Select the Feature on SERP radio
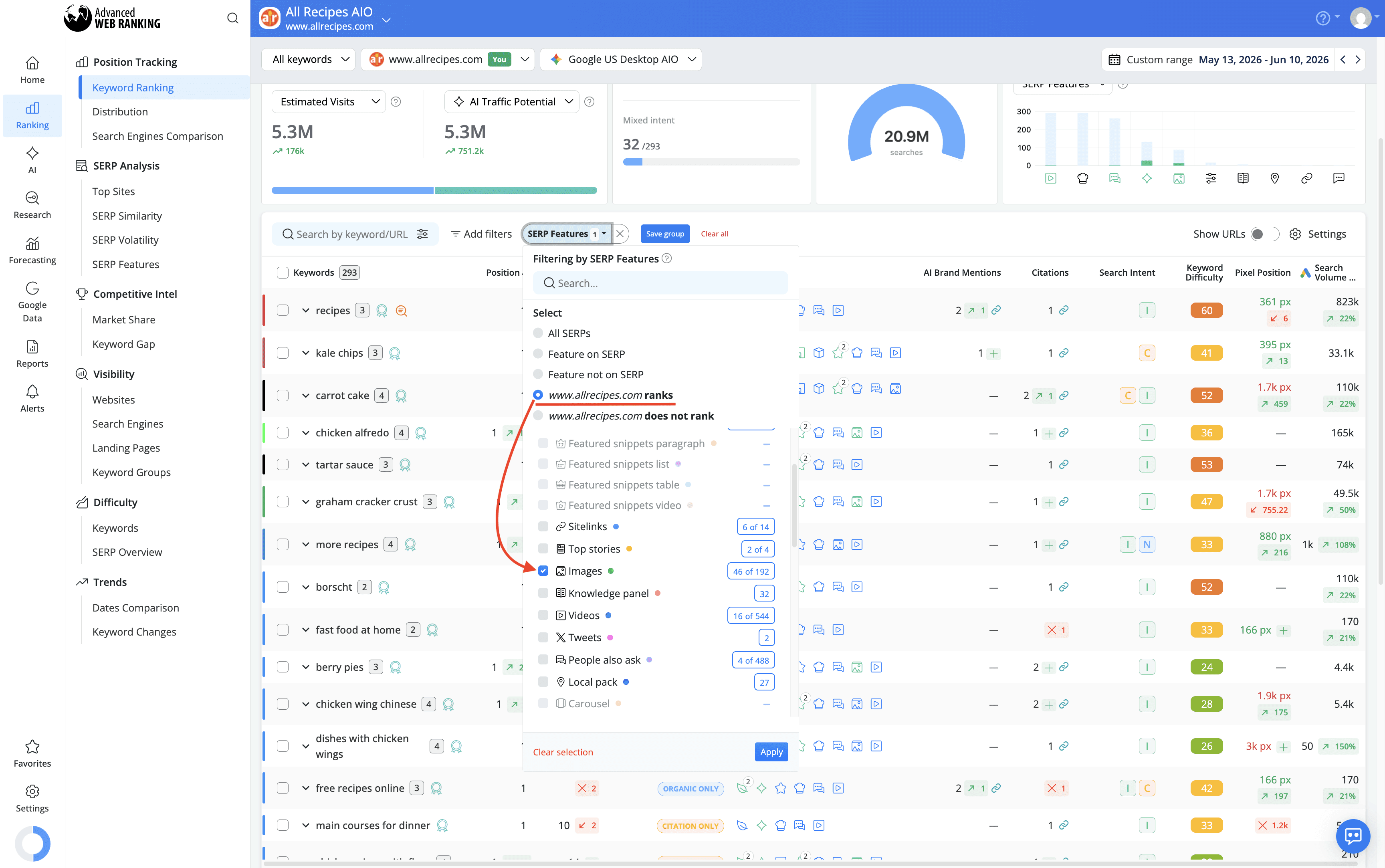The height and width of the screenshot is (868, 1385). pos(538,353)
